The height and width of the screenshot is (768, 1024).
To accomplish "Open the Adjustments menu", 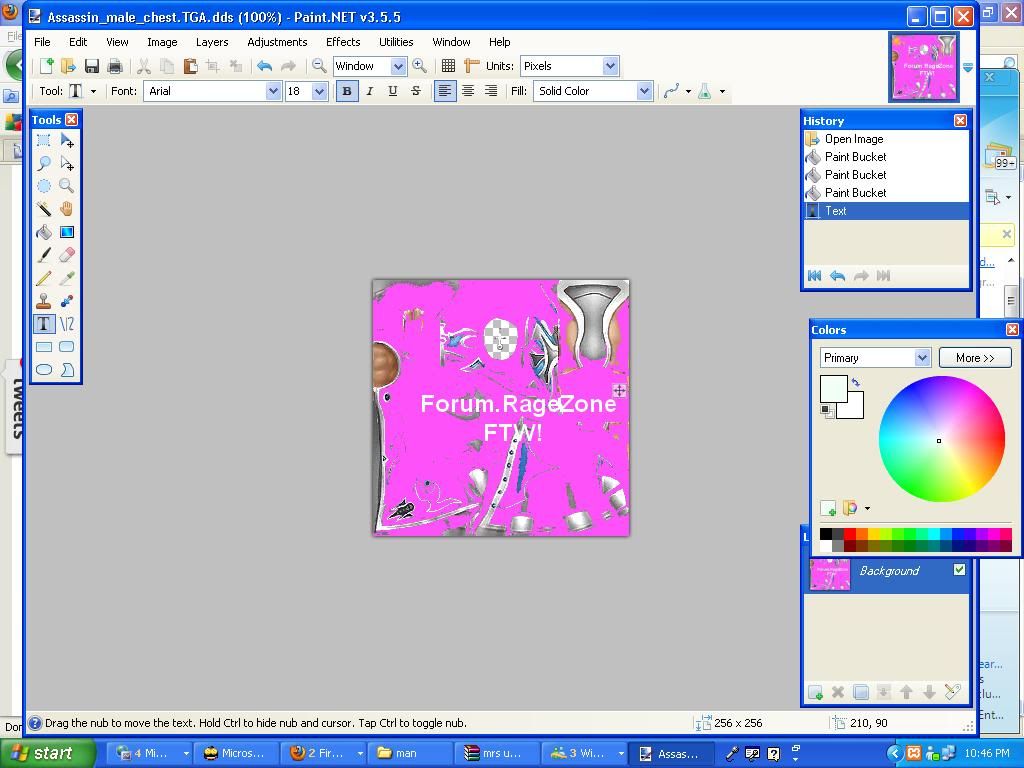I will (x=277, y=42).
